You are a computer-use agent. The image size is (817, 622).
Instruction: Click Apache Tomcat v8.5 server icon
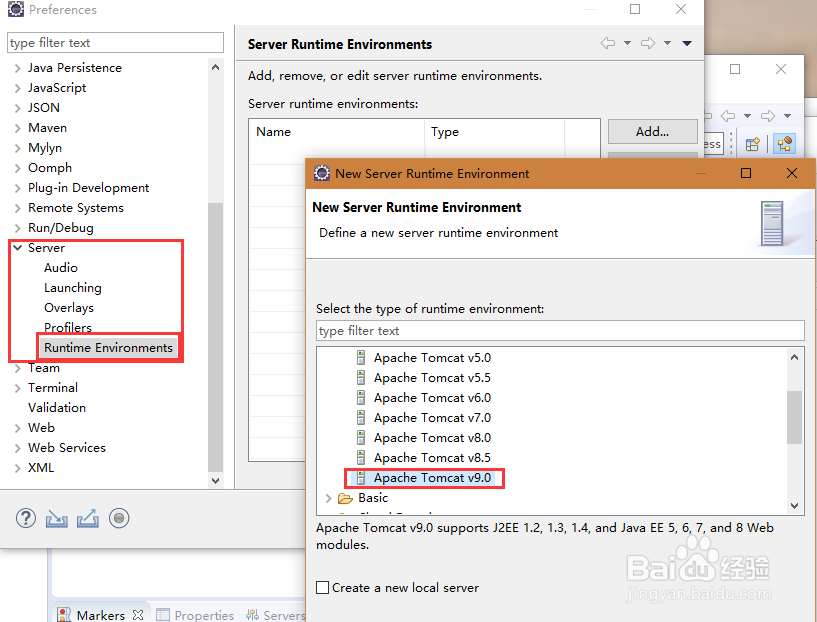pos(361,458)
